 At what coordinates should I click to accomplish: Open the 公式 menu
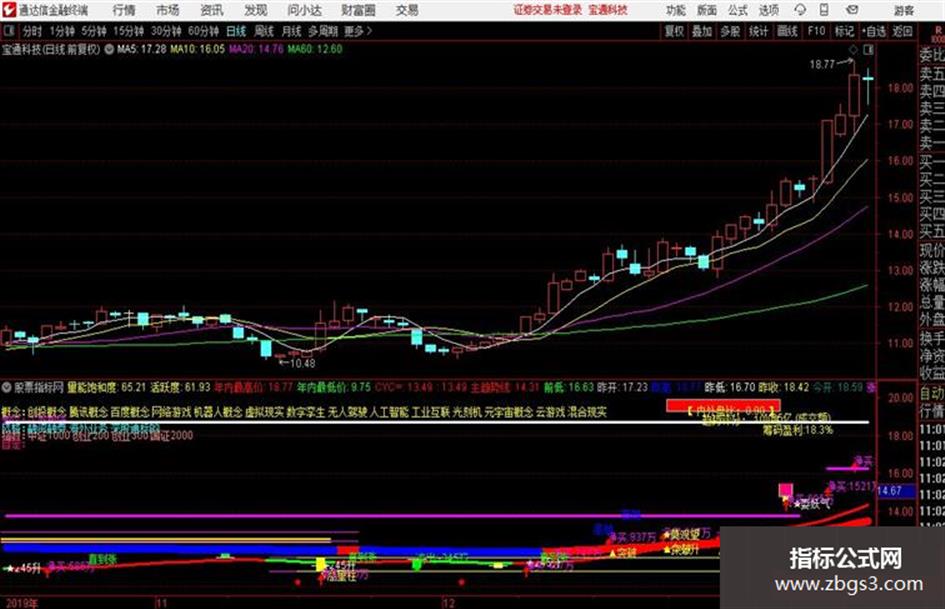[738, 10]
